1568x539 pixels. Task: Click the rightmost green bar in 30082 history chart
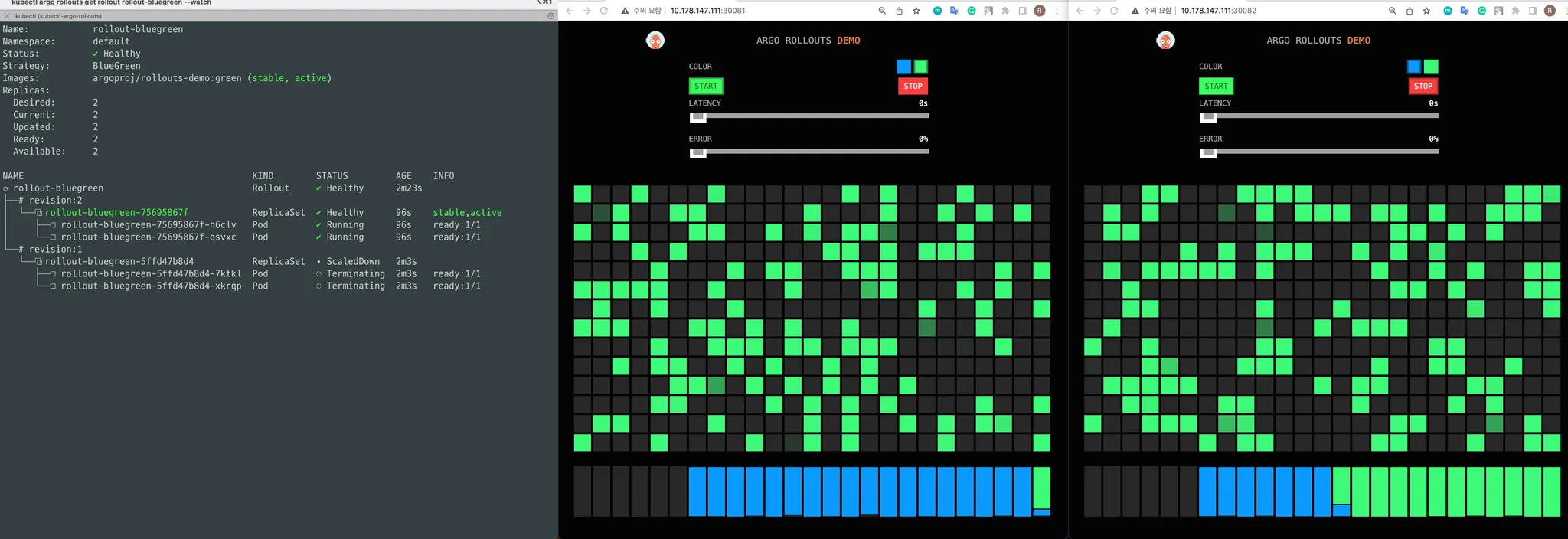(1552, 492)
